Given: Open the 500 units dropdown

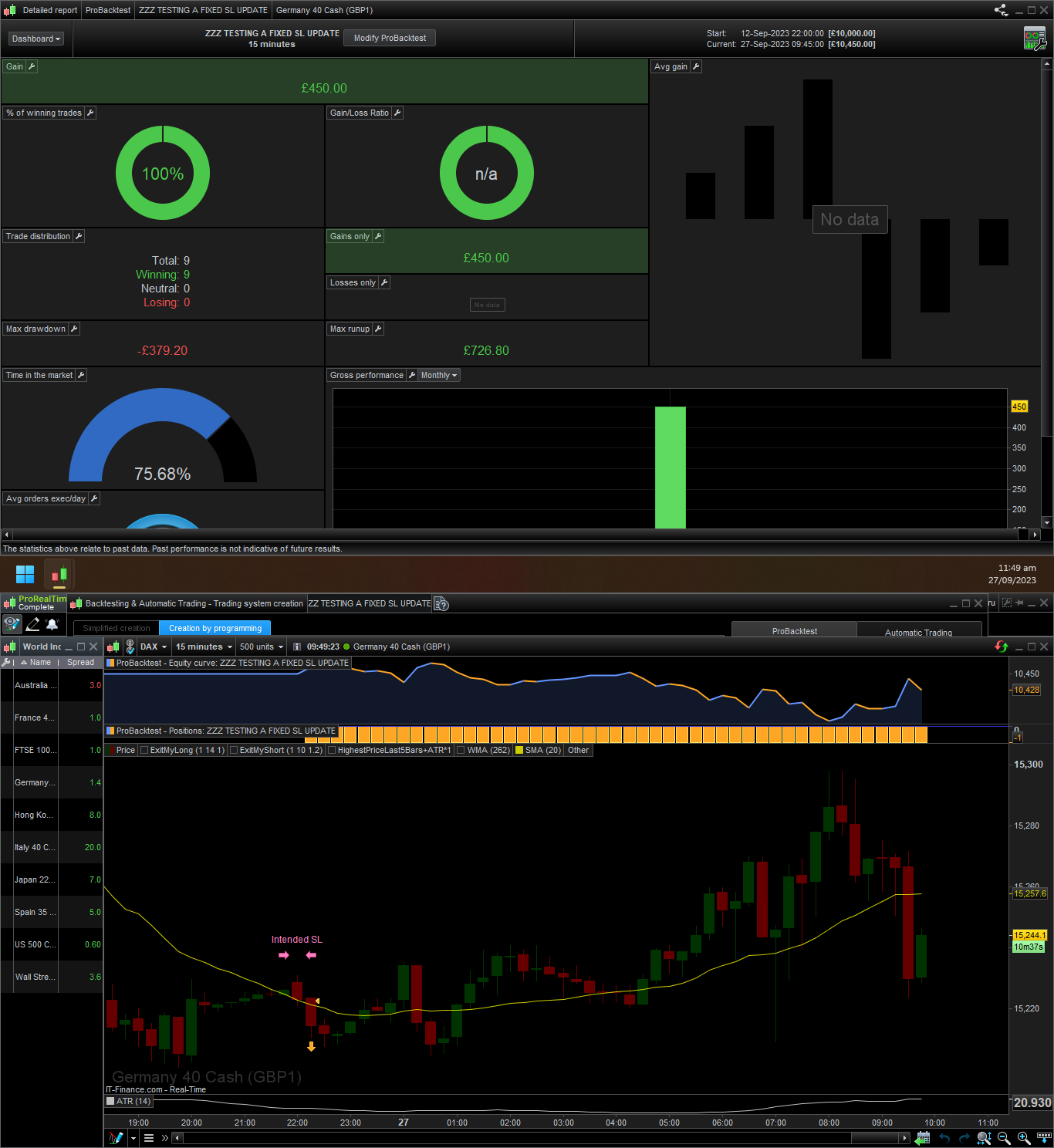Looking at the screenshot, I should pyautogui.click(x=262, y=647).
